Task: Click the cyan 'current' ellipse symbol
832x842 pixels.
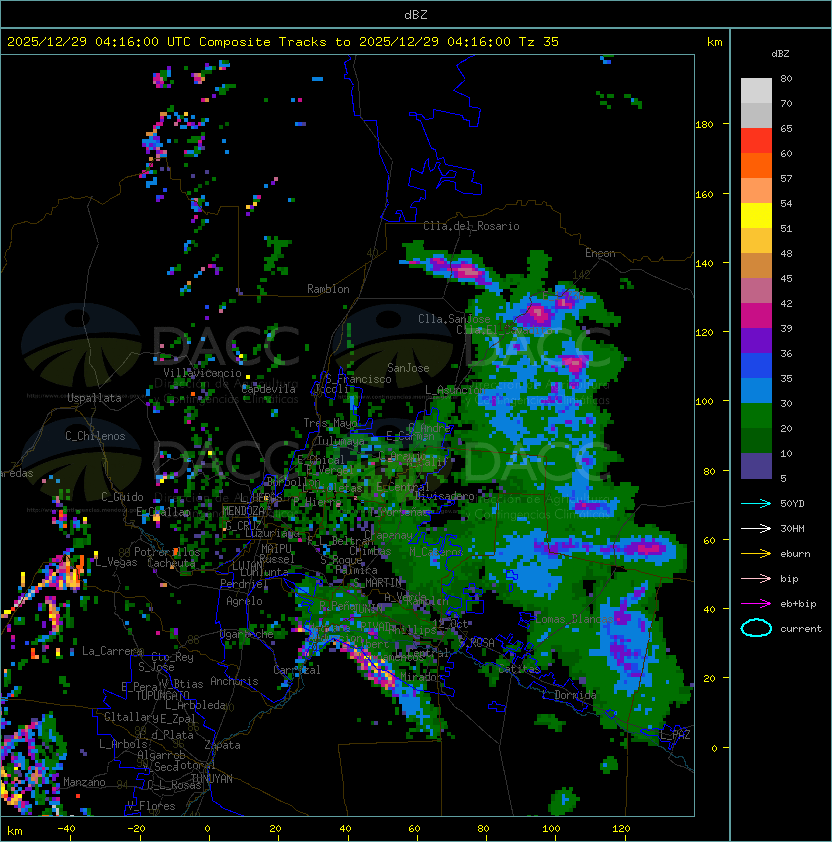Action: 756,628
